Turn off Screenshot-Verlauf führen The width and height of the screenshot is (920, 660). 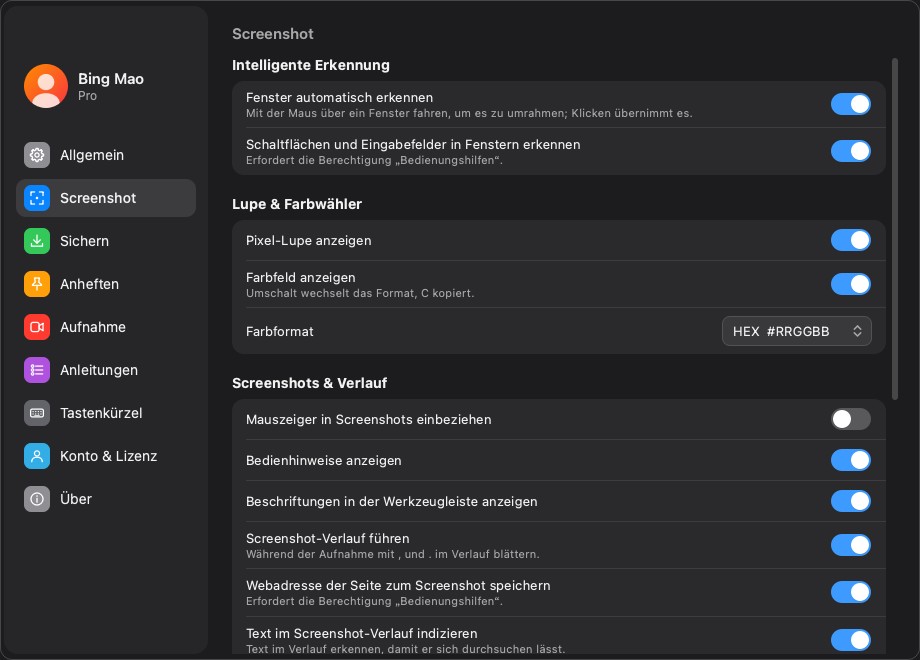pos(850,546)
